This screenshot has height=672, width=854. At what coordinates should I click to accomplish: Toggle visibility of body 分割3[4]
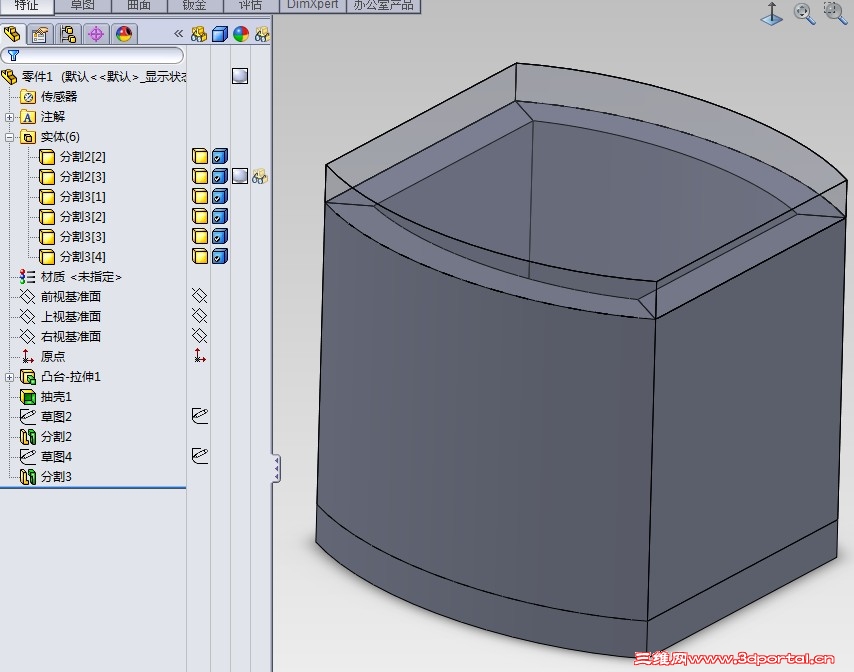pos(200,256)
